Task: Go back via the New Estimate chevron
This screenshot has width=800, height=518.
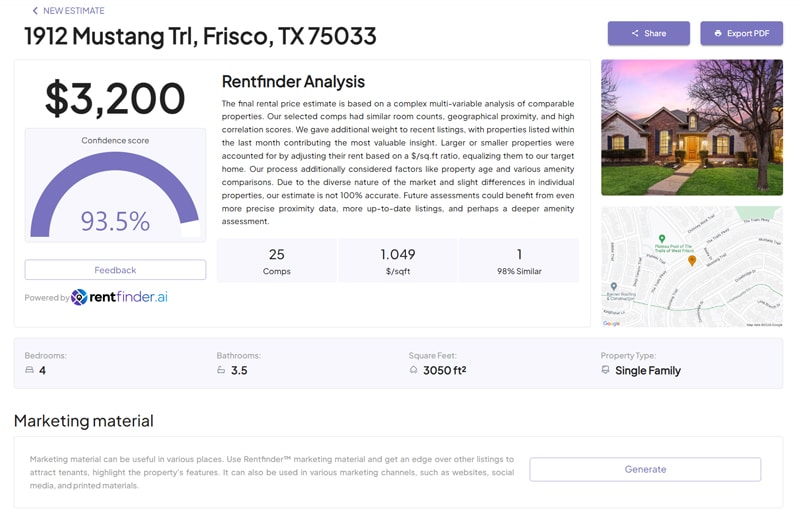Action: click(35, 11)
